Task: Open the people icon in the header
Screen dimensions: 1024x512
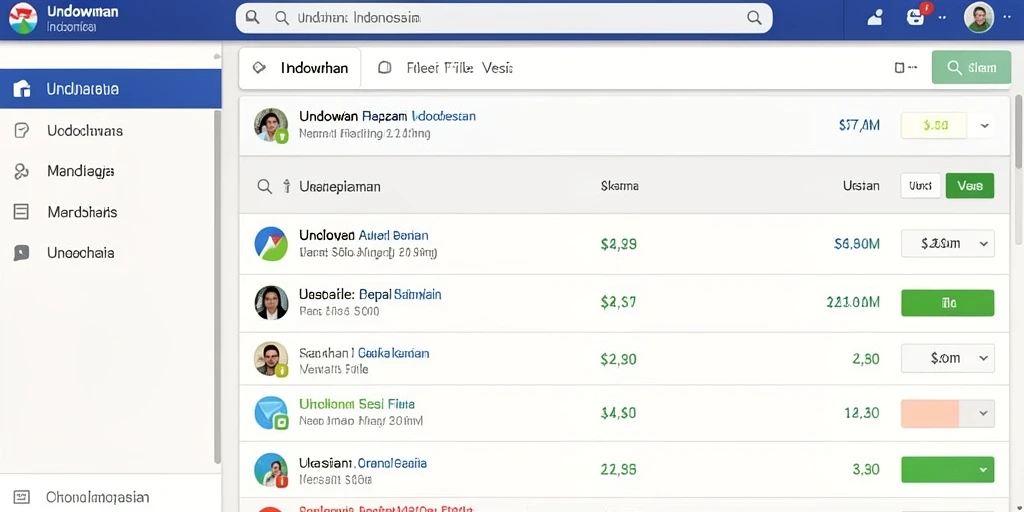Action: point(874,18)
